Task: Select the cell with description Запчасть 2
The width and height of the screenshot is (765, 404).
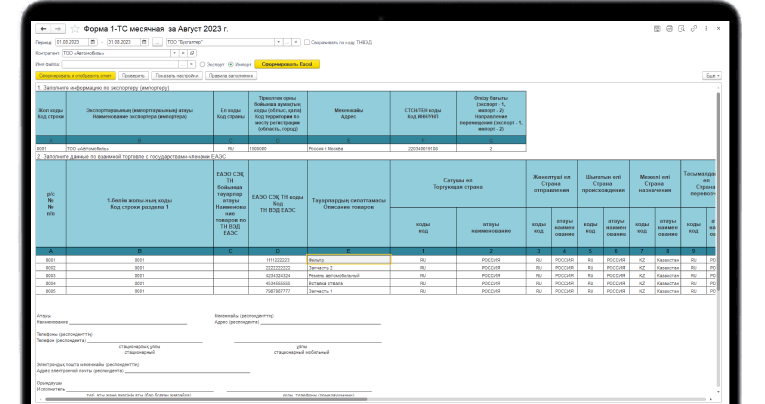Action: 348,268
